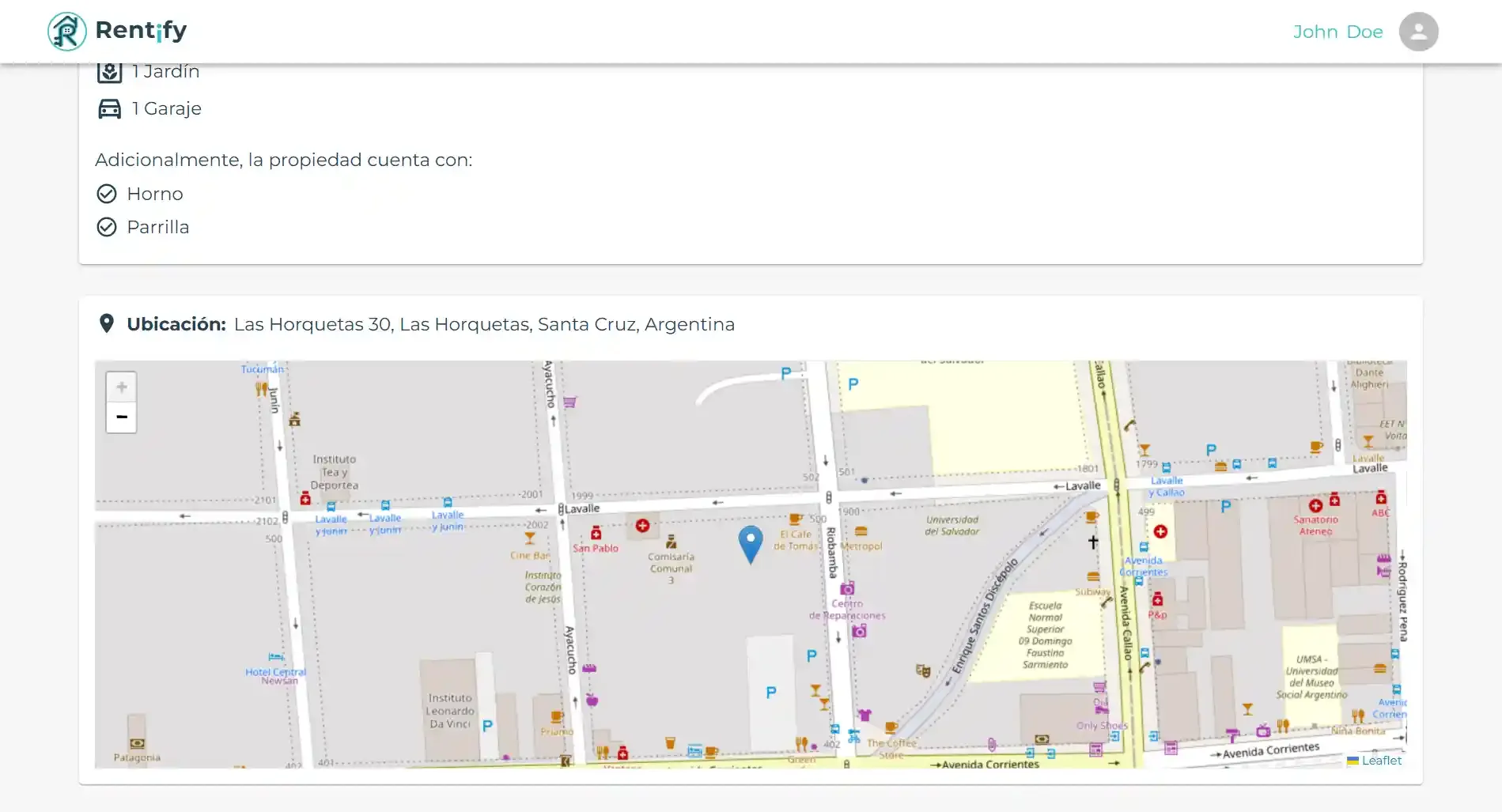The image size is (1502, 812).
Task: Select the blue location marker on map
Action: 750,545
